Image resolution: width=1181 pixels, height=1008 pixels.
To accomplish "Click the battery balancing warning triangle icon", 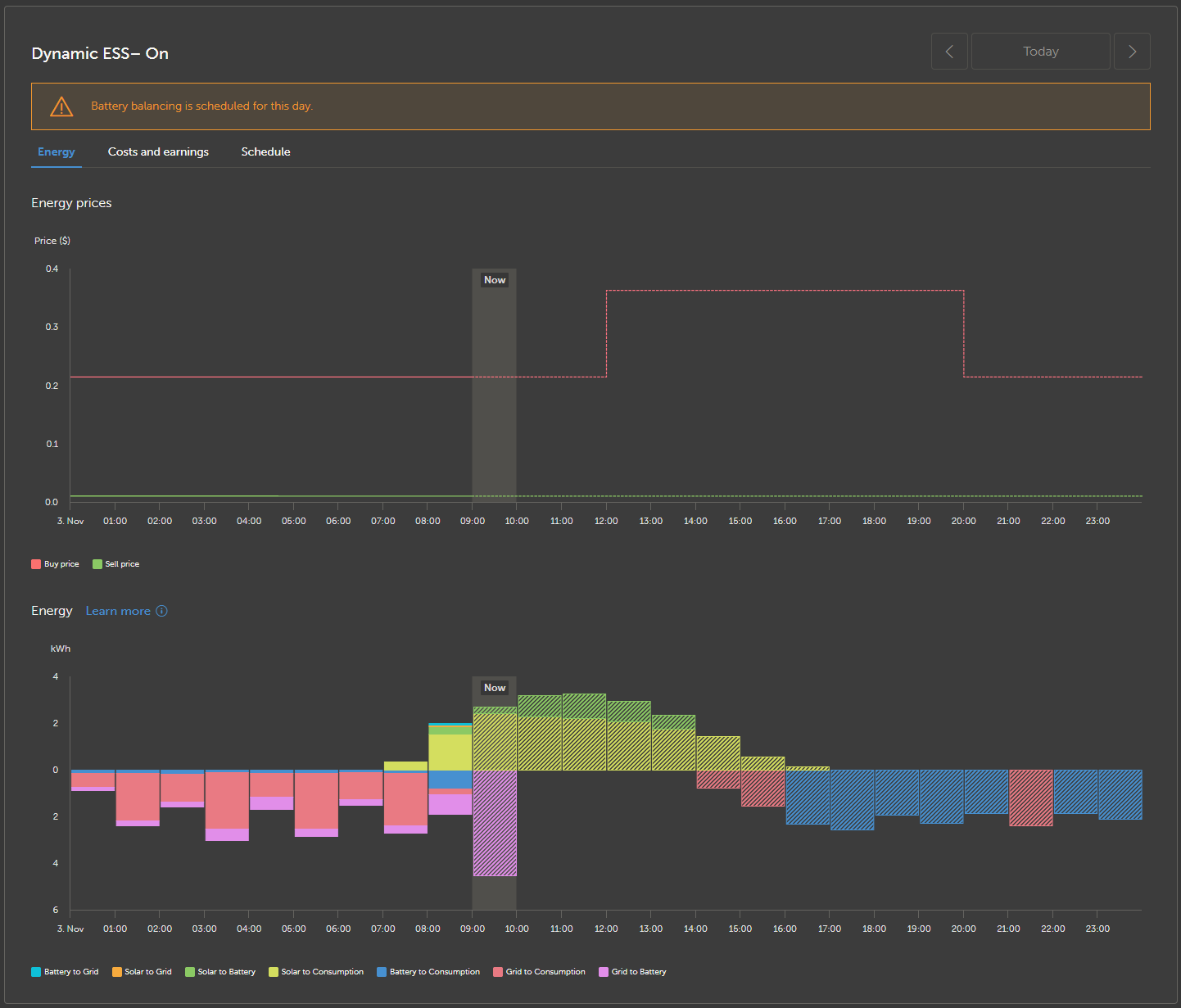I will pyautogui.click(x=61, y=106).
